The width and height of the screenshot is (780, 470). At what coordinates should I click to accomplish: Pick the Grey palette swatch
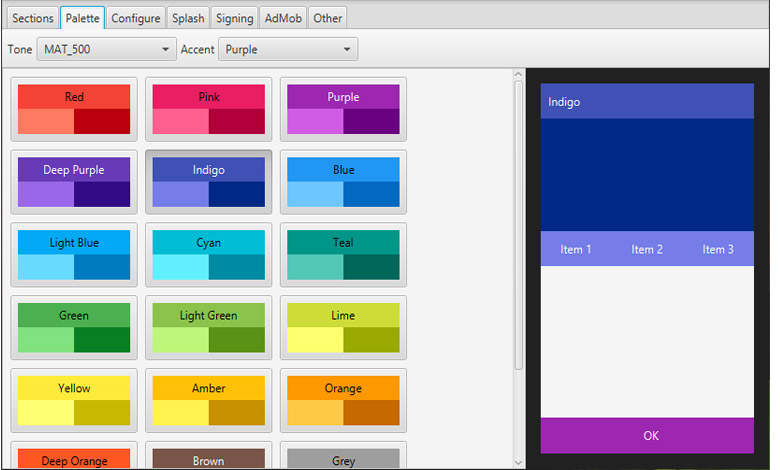343,456
